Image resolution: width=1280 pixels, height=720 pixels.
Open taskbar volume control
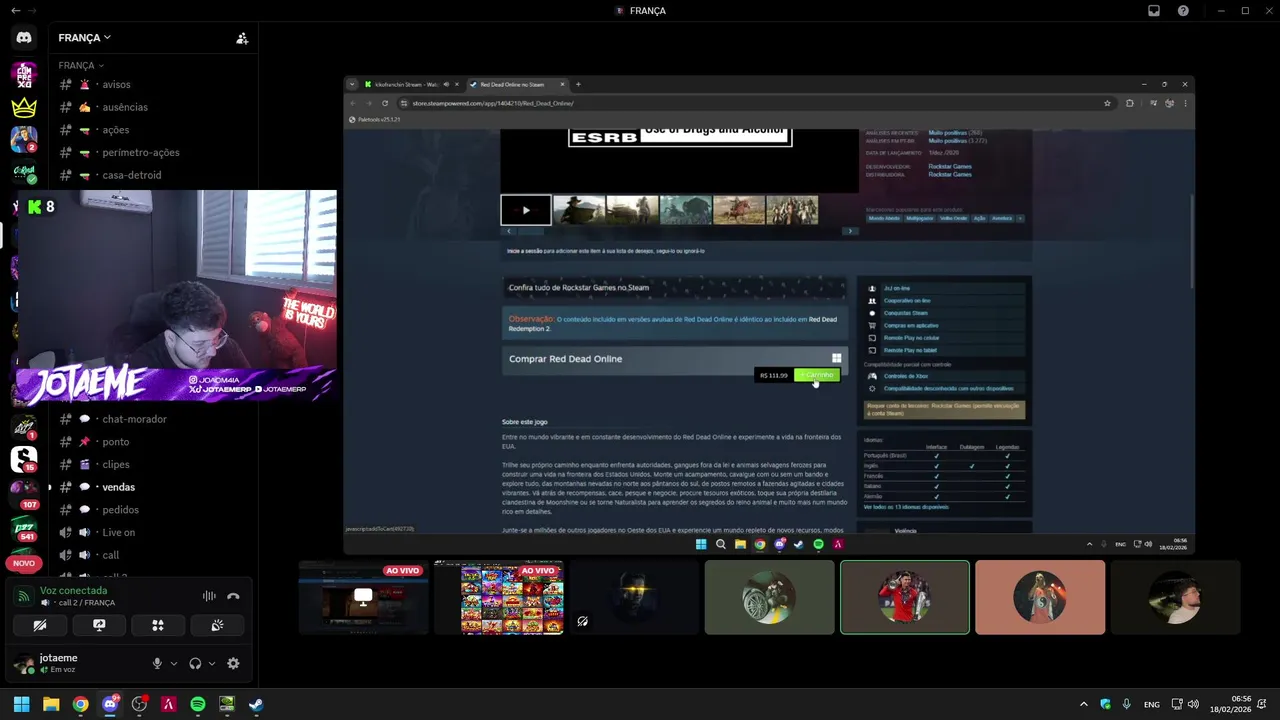1193,704
